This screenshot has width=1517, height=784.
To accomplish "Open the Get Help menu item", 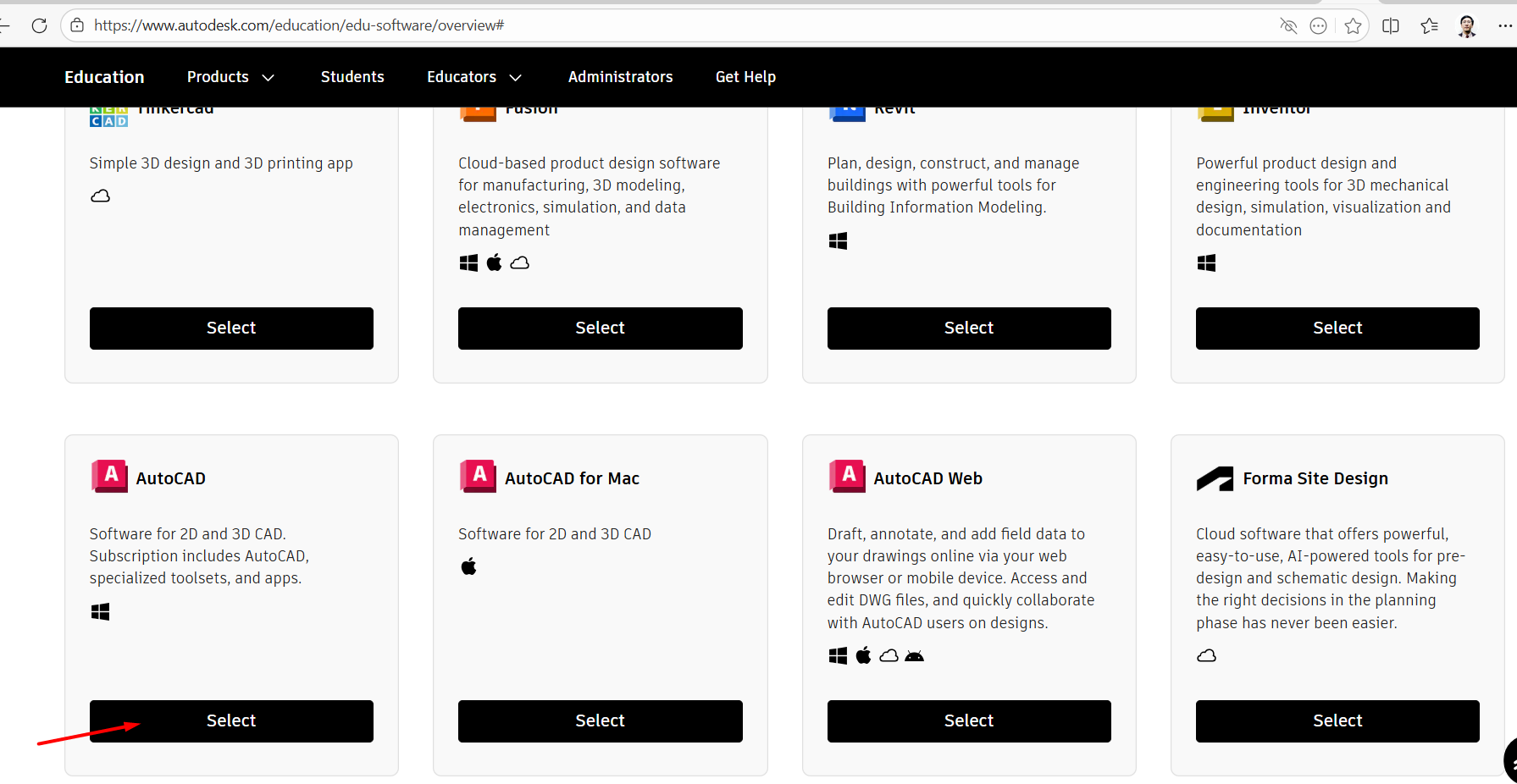I will [x=745, y=77].
